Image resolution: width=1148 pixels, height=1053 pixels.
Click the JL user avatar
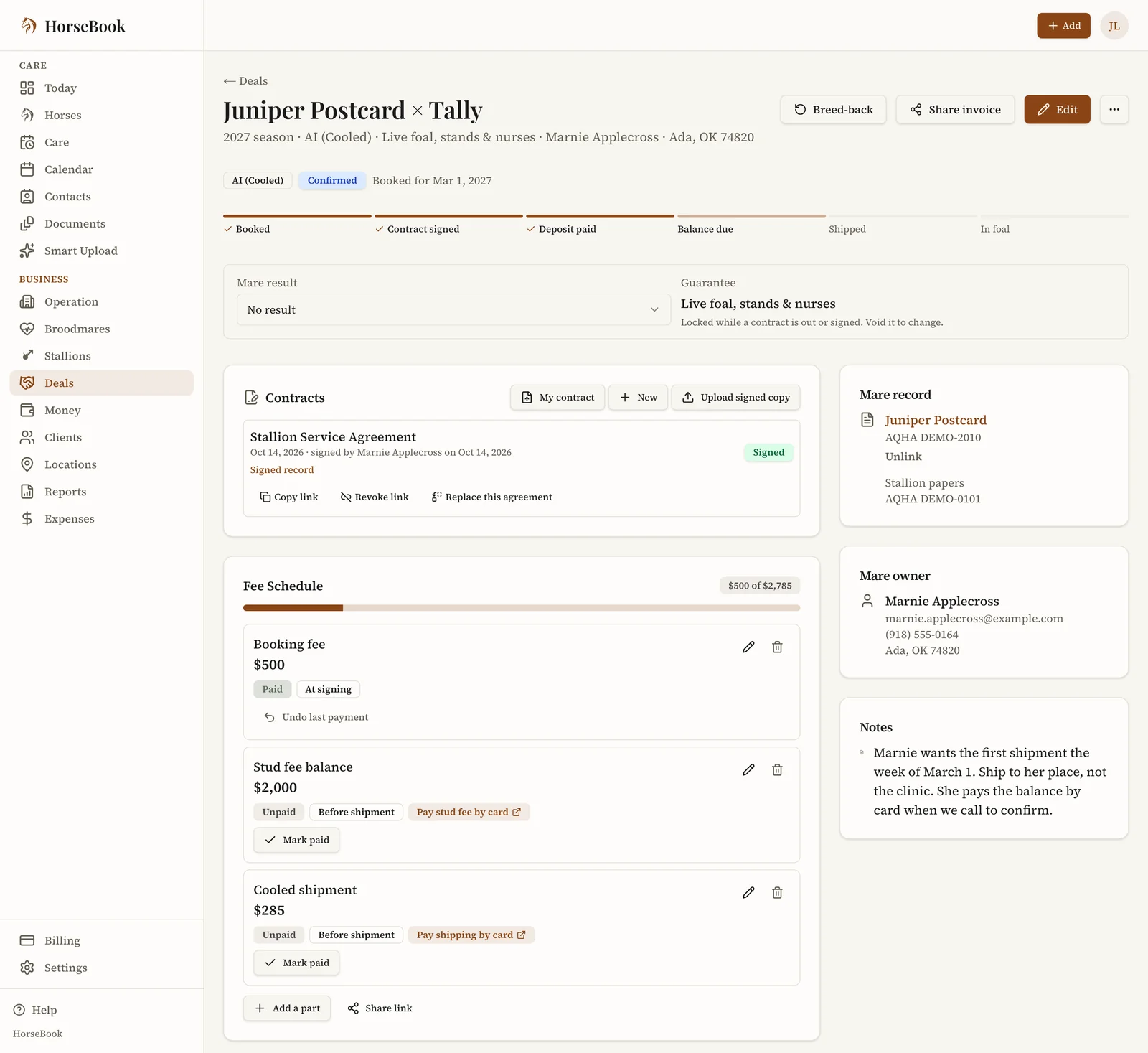pyautogui.click(x=1114, y=26)
